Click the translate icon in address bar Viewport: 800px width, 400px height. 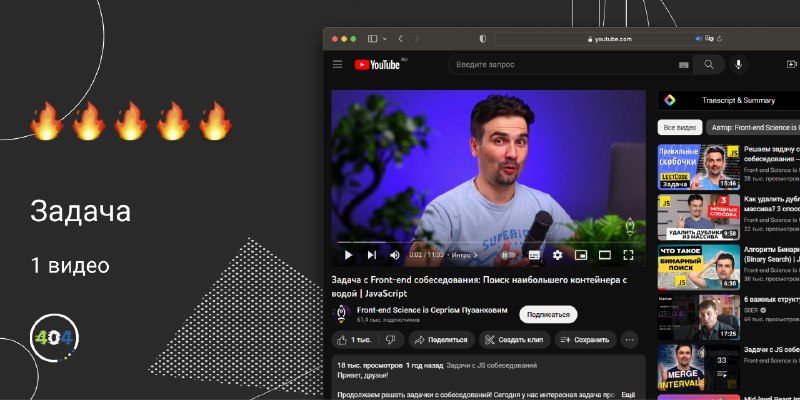709,39
